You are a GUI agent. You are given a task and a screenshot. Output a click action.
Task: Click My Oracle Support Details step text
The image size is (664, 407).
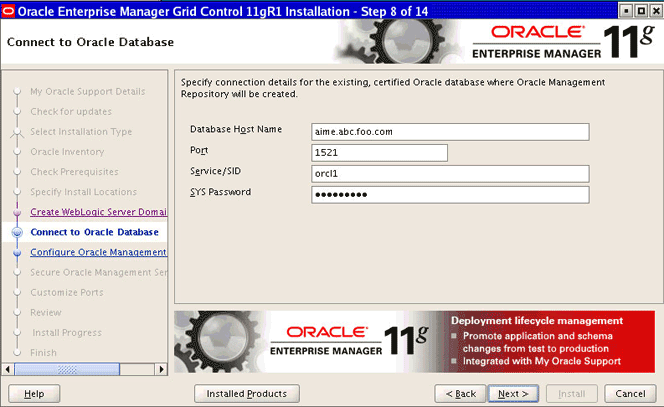point(88,91)
